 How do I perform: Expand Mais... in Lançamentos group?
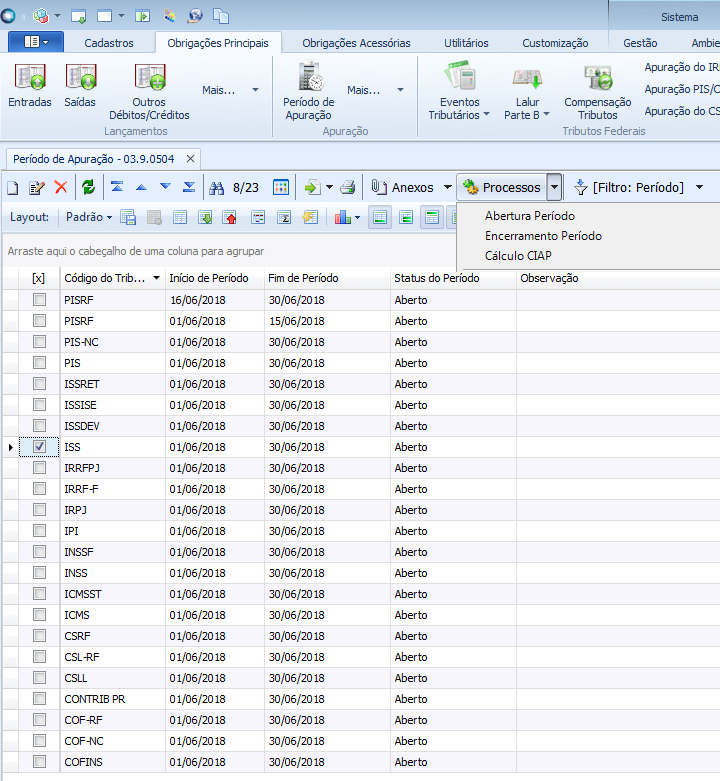pyautogui.click(x=255, y=90)
